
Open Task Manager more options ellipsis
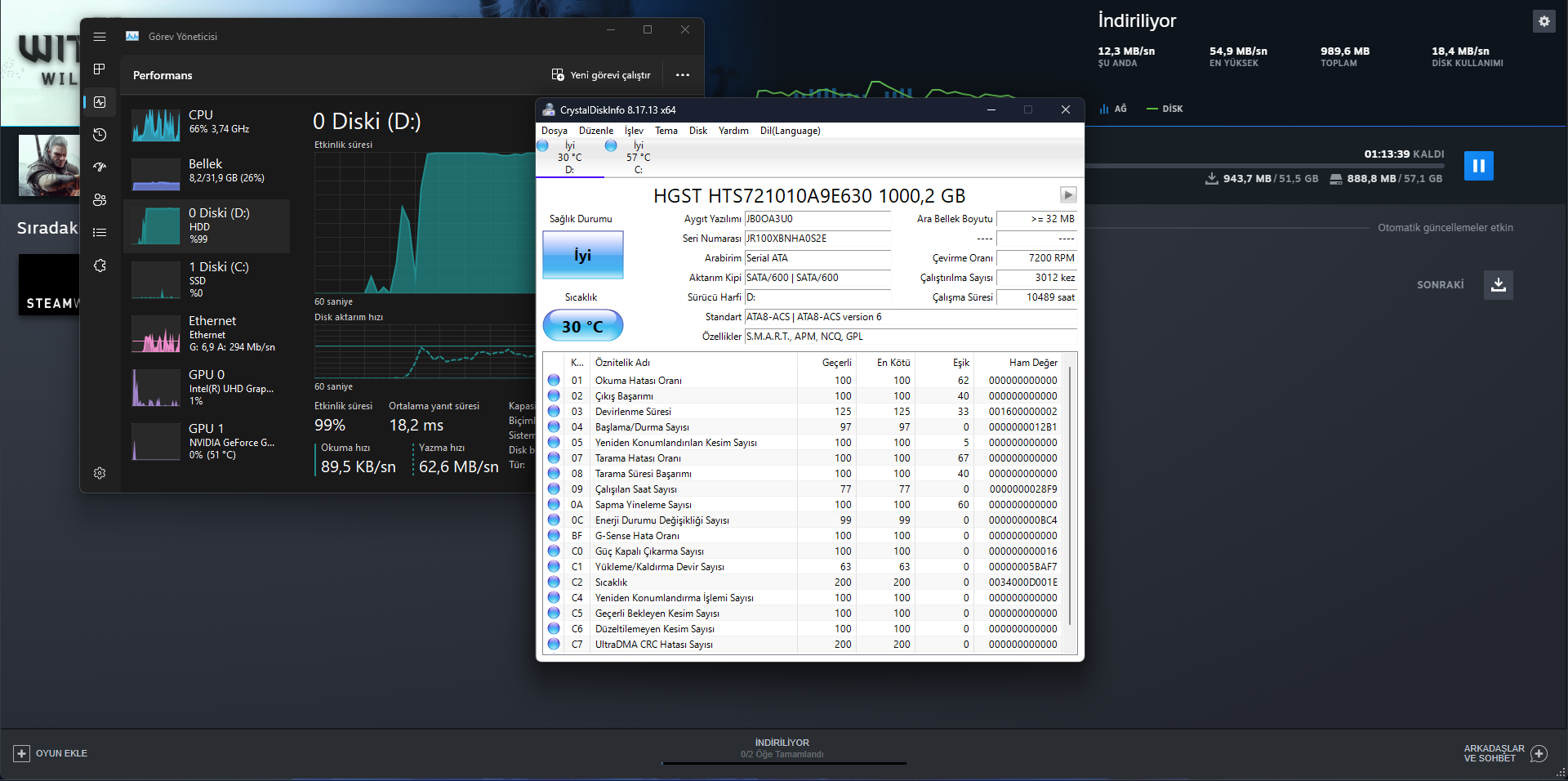point(683,75)
